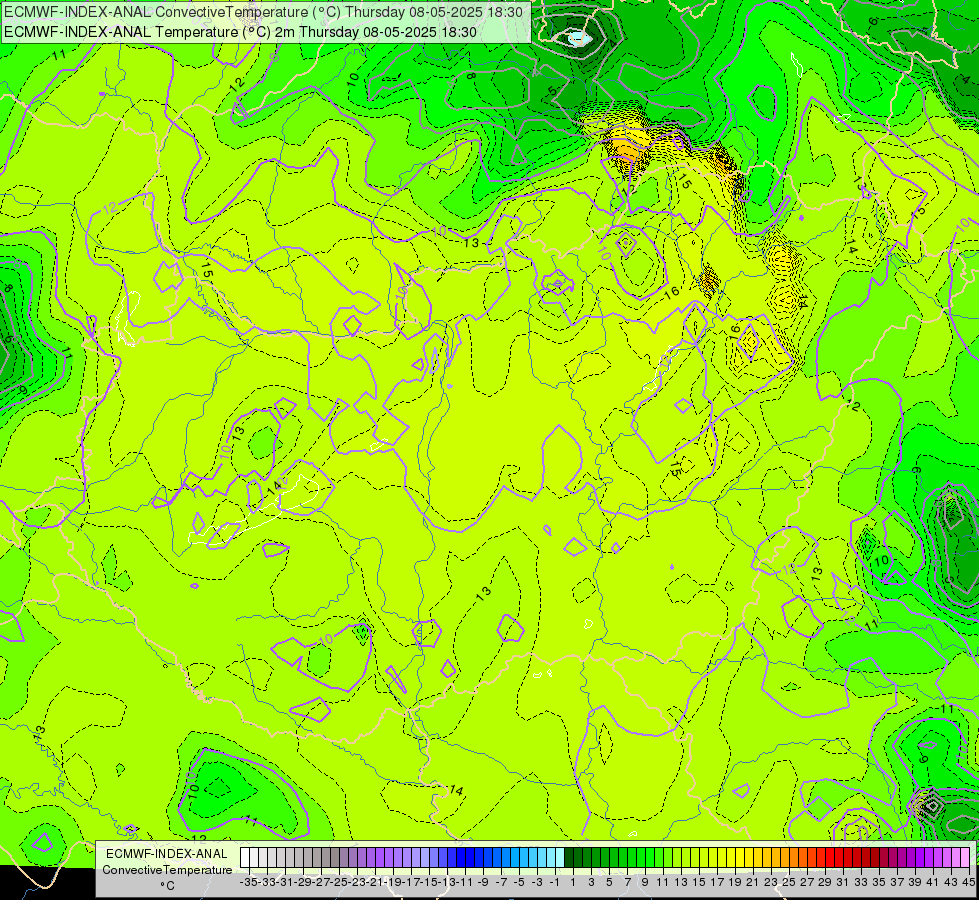The width and height of the screenshot is (979, 900).
Task: Click the legend scale value '39'
Action: tap(915, 882)
